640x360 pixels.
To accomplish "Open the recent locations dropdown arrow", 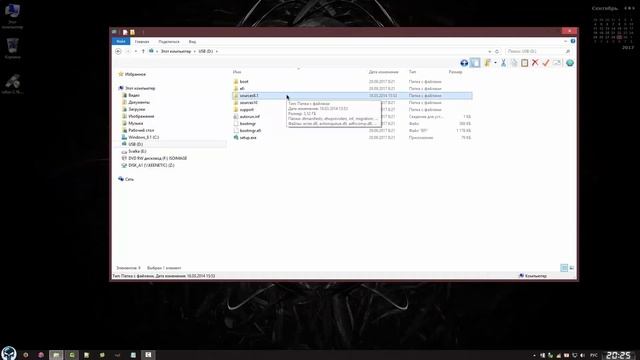I will (x=136, y=51).
